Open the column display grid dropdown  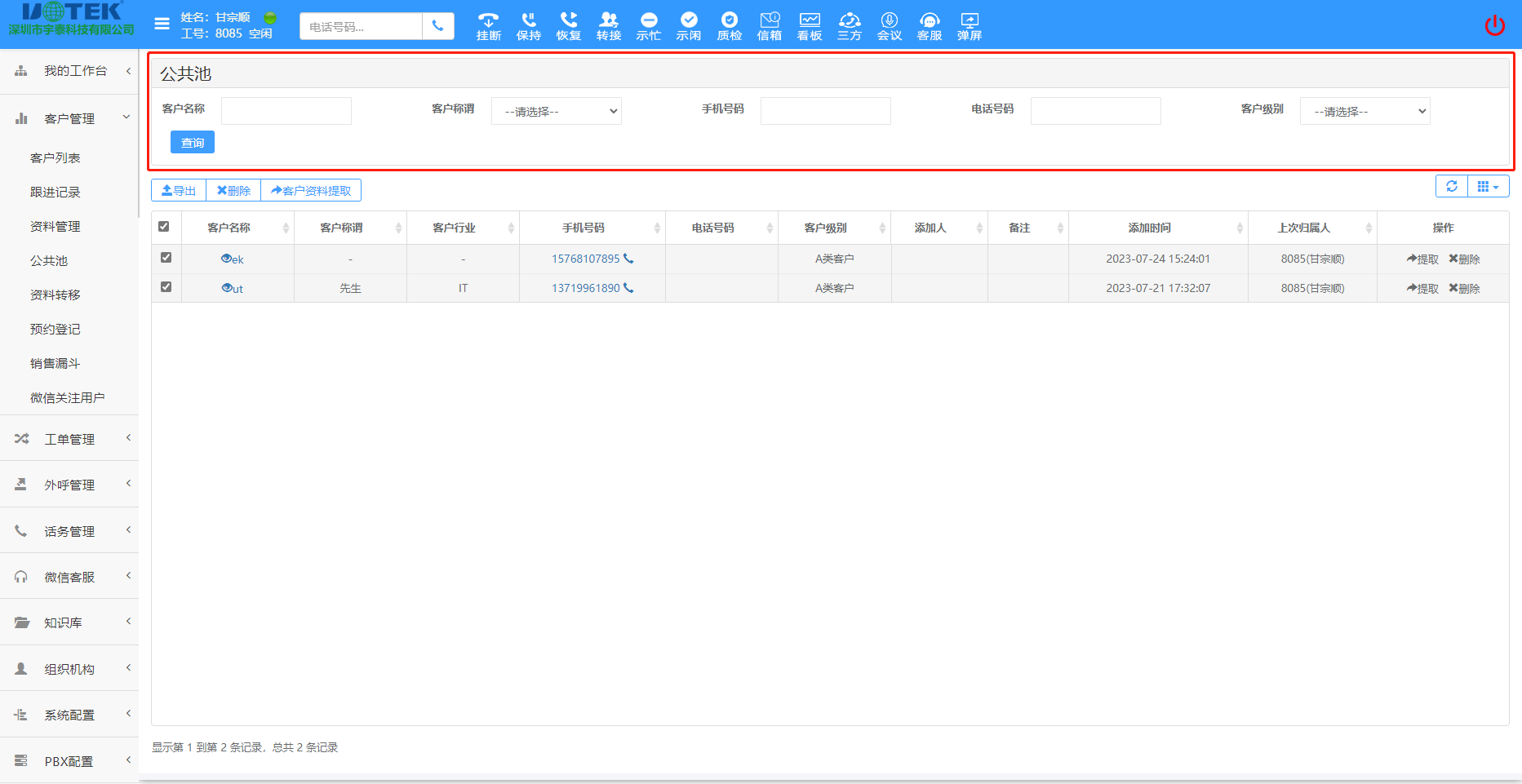pyautogui.click(x=1488, y=186)
